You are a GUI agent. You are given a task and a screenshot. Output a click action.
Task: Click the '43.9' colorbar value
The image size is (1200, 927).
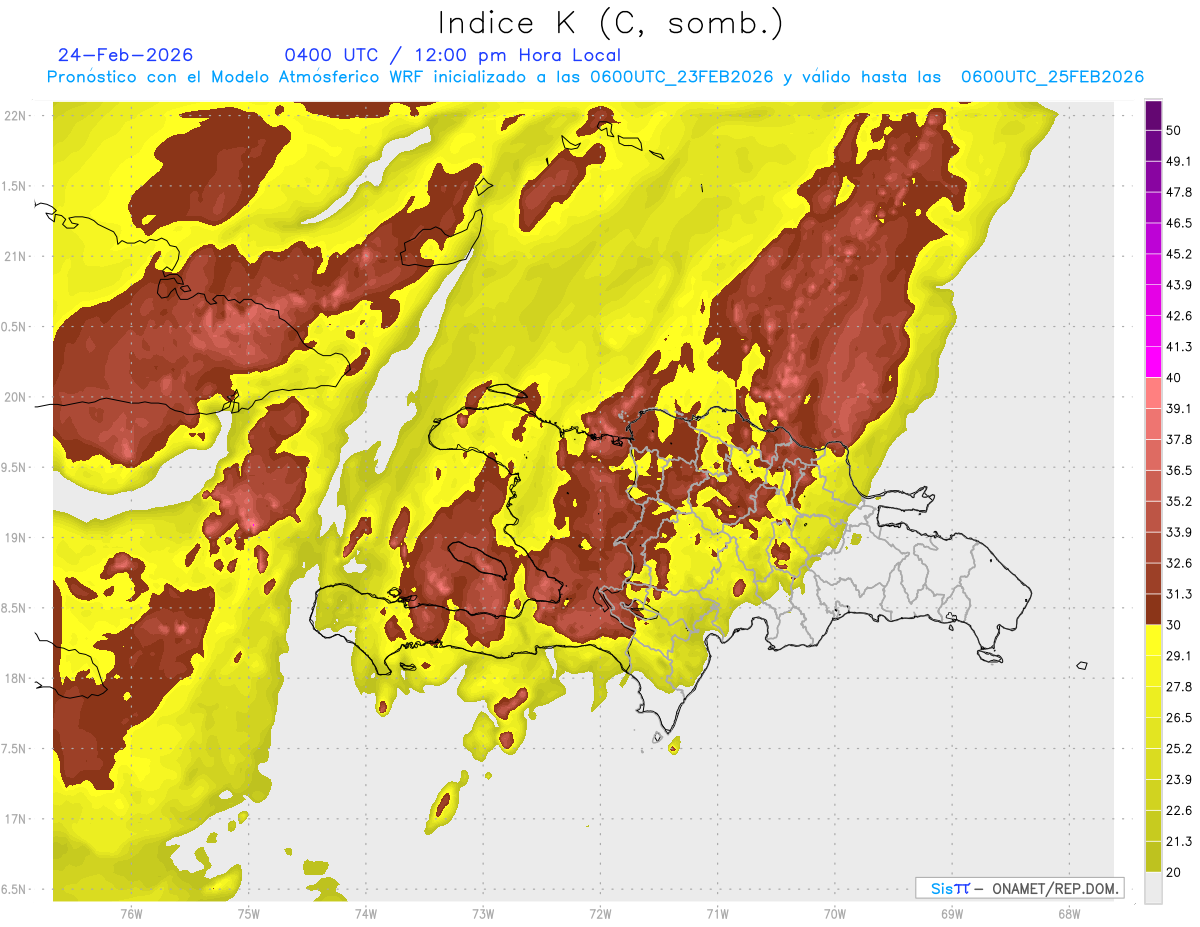coord(1179,285)
